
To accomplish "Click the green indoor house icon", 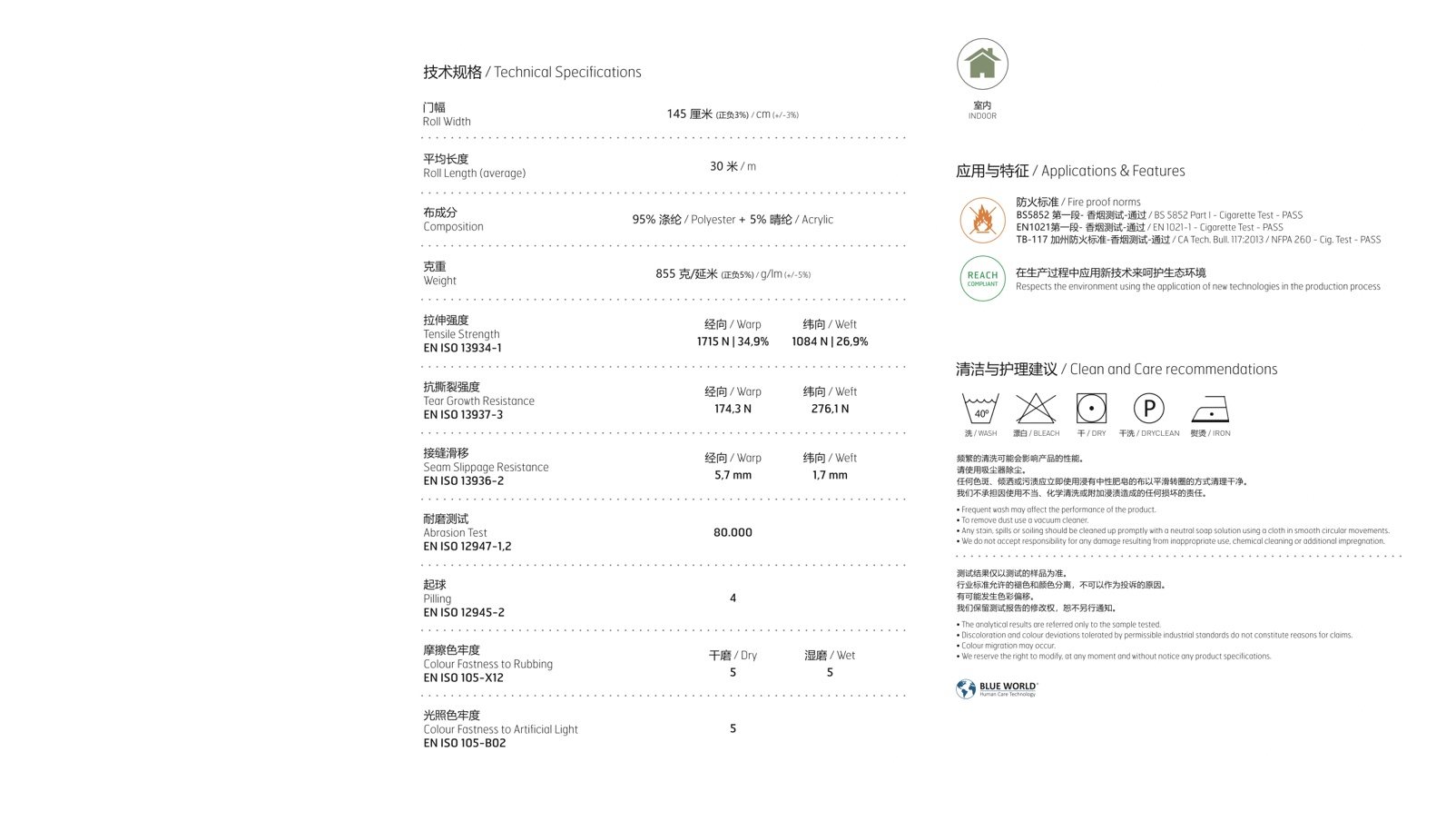I will click(982, 64).
